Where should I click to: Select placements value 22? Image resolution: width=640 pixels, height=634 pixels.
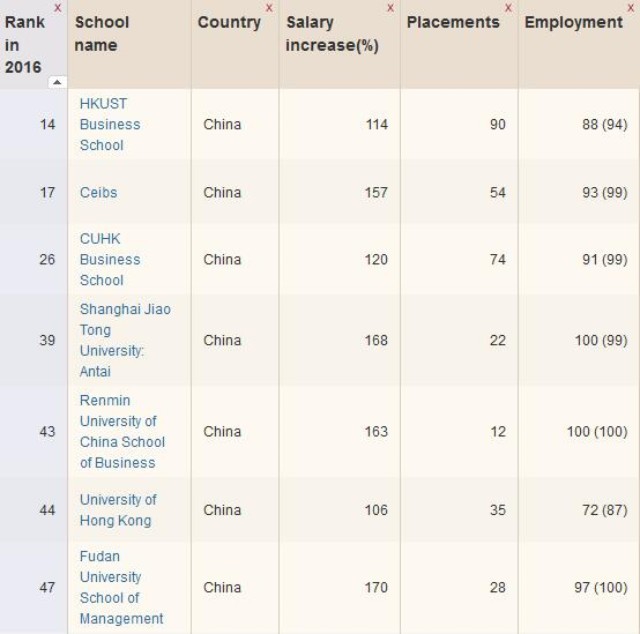click(498, 340)
